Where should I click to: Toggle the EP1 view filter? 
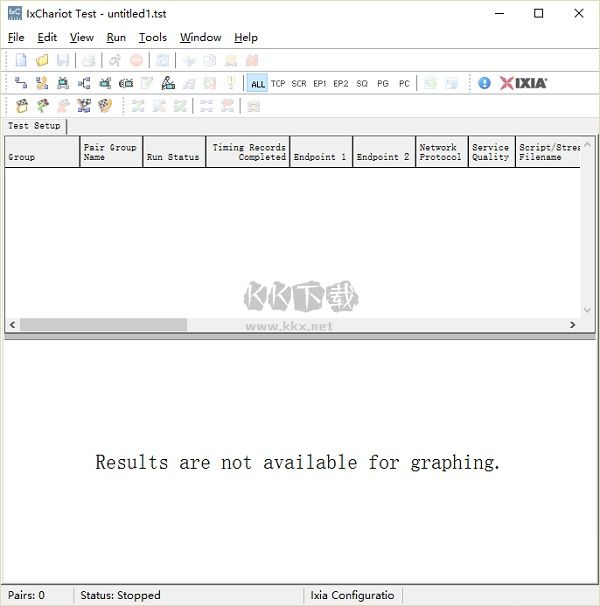coord(320,84)
